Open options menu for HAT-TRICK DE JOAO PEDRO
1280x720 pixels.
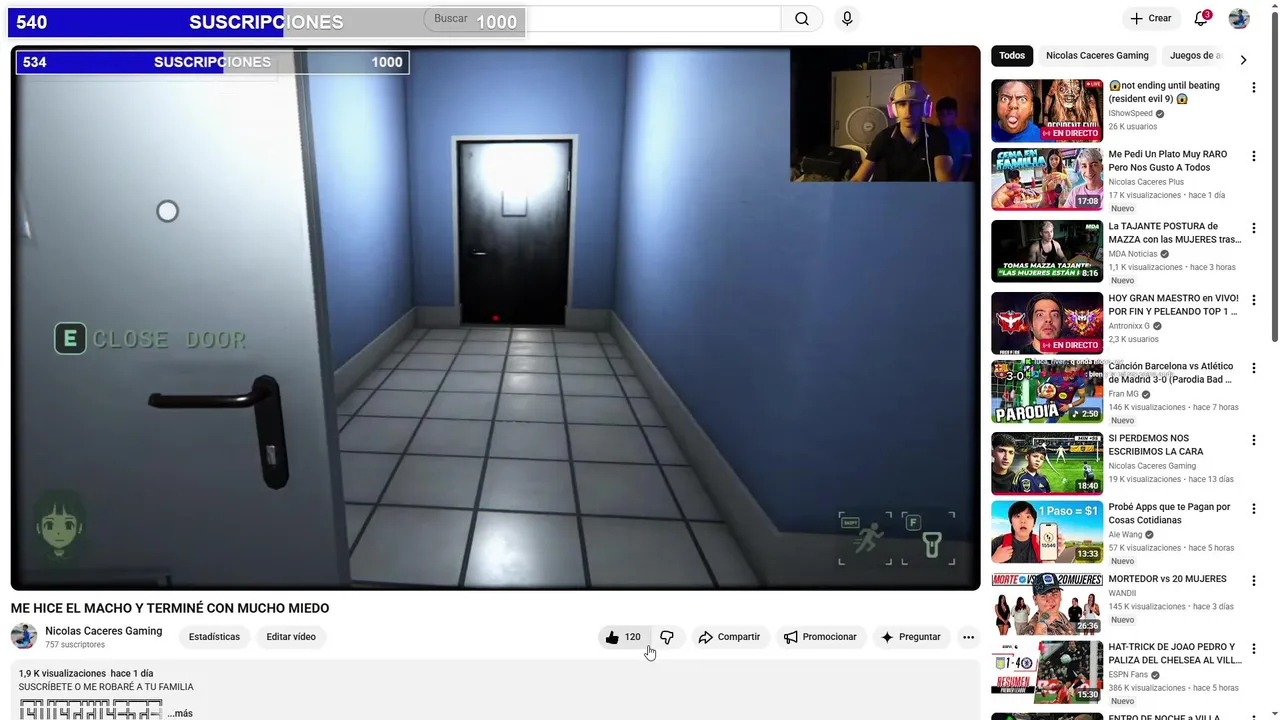click(x=1253, y=649)
